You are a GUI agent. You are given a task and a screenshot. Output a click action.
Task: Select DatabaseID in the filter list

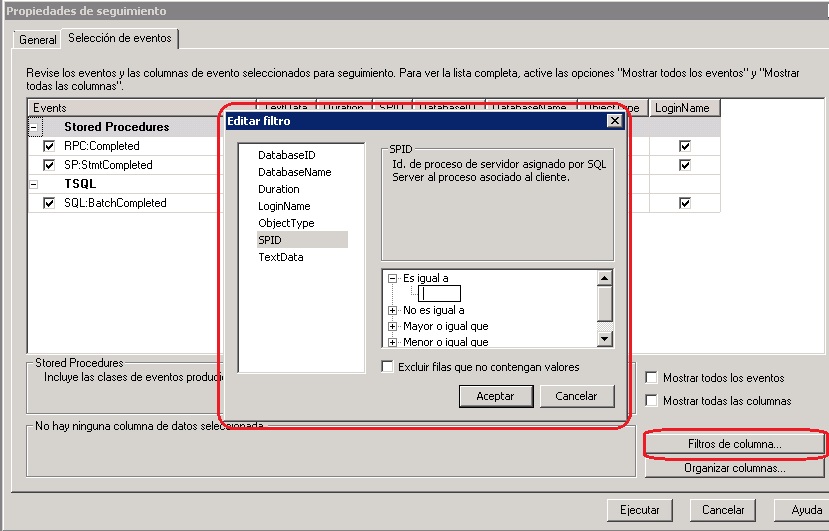[x=287, y=155]
